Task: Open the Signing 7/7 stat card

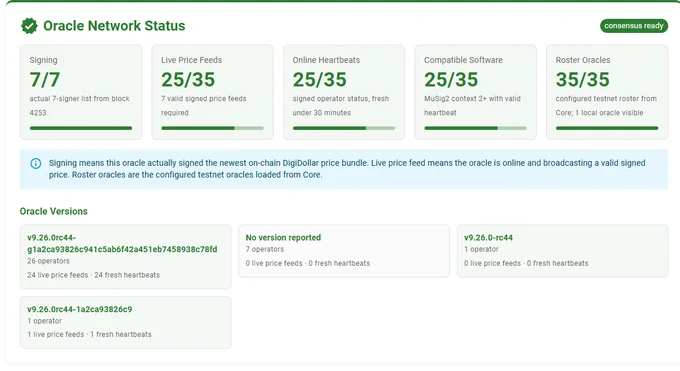Action: tap(81, 92)
